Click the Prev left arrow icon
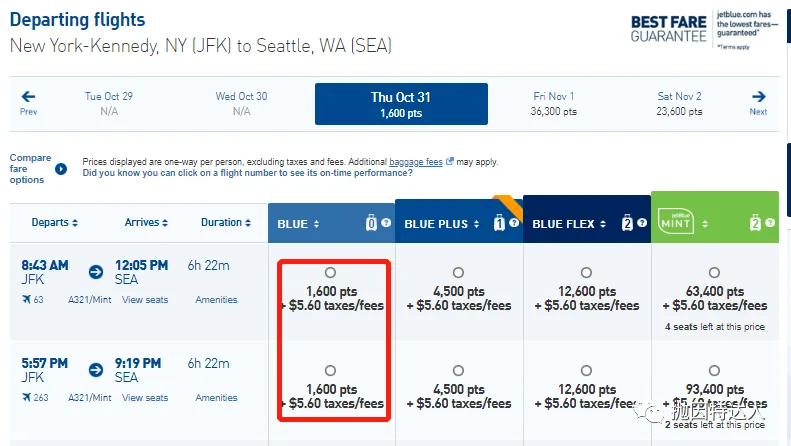The image size is (791, 446). 28,96
